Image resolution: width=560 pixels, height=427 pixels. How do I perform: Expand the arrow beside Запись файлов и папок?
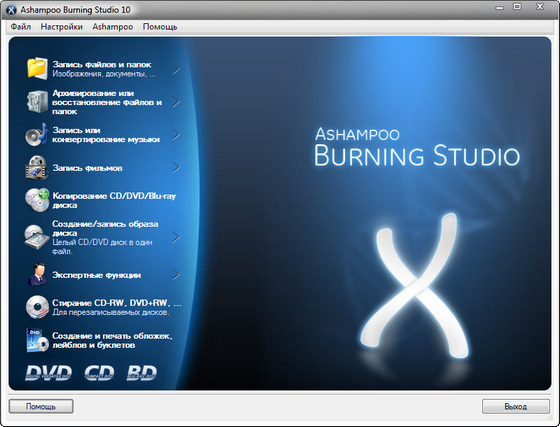pos(176,69)
